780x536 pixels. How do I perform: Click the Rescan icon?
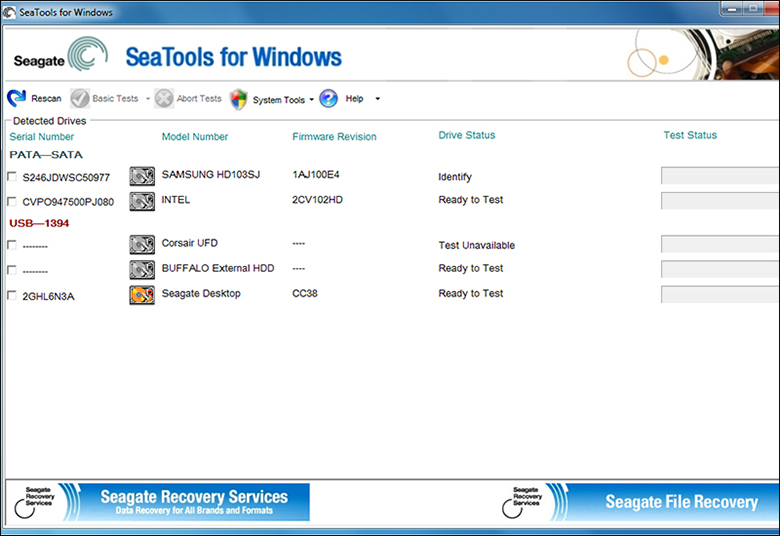coord(16,99)
